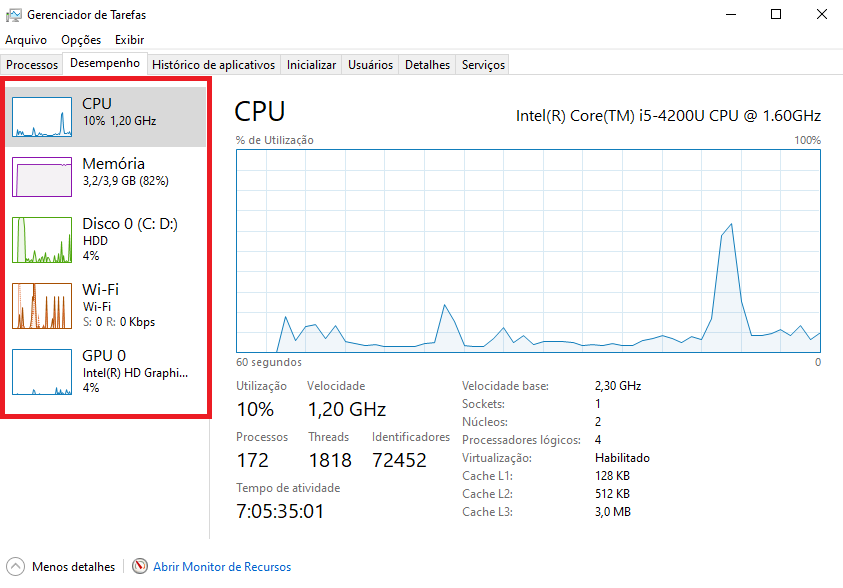The height and width of the screenshot is (588, 843).
Task: Switch to the Serviços tab
Action: pyautogui.click(x=483, y=64)
